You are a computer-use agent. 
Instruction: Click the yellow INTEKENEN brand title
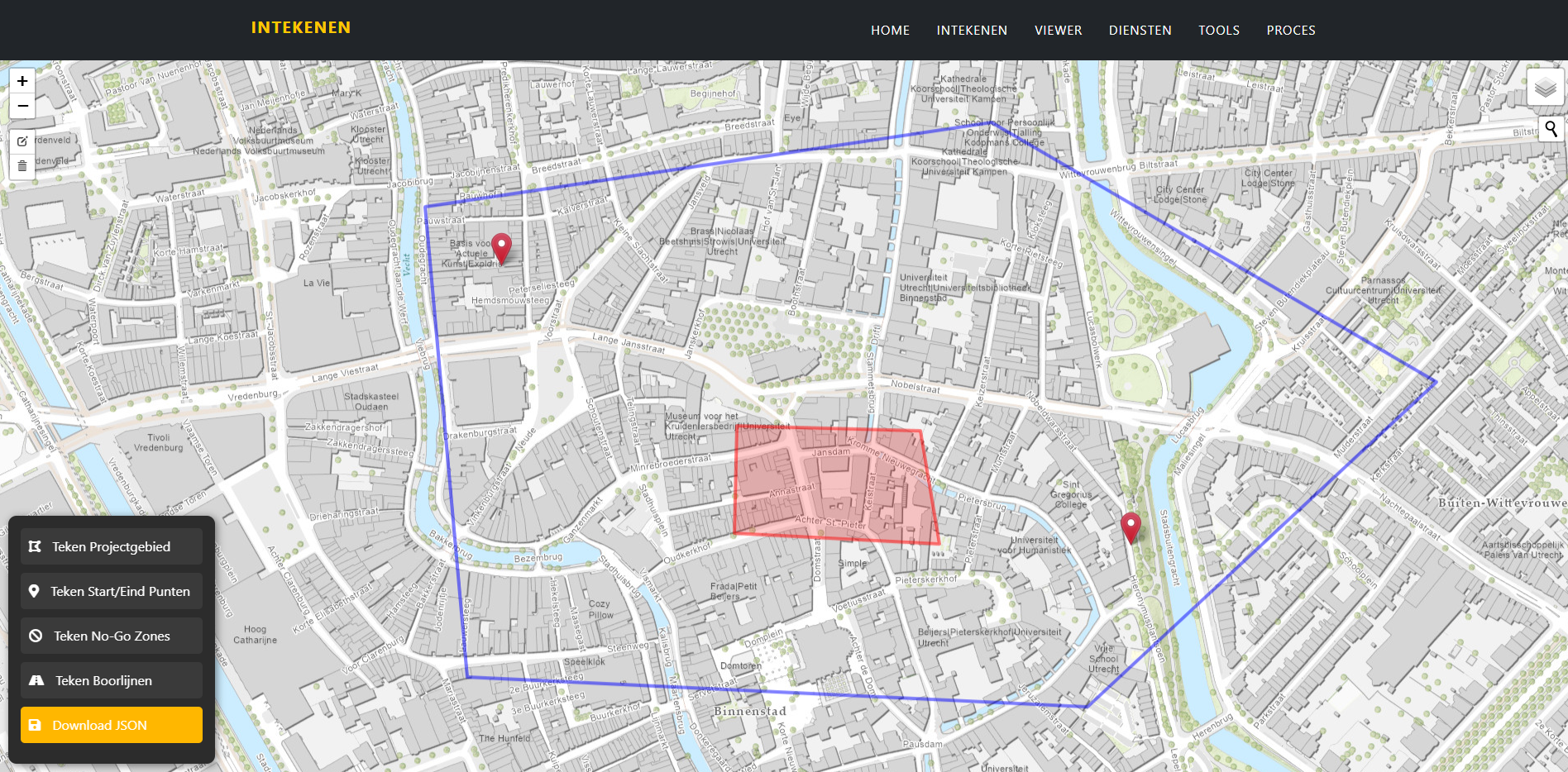[x=301, y=27]
